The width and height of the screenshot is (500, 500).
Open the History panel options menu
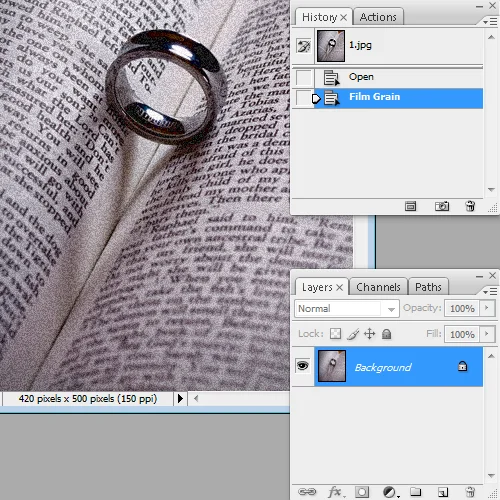click(x=490, y=22)
